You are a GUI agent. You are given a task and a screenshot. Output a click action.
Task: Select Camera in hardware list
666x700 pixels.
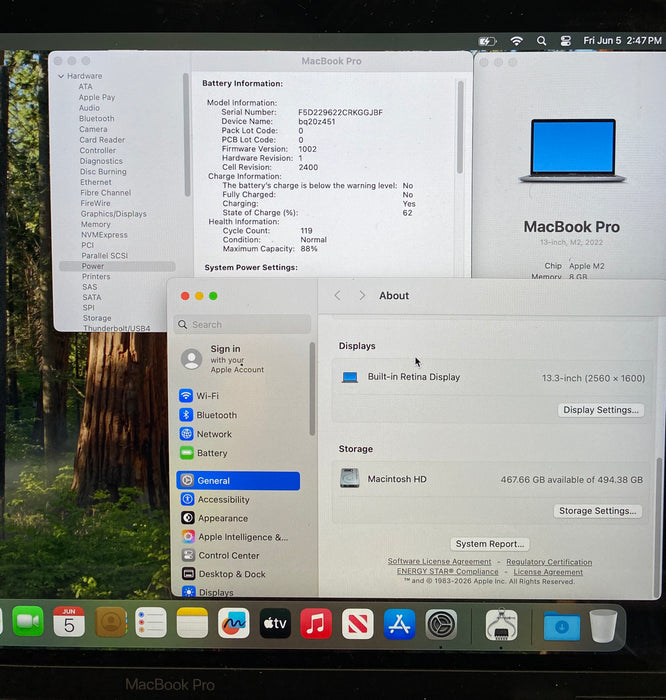pos(93,129)
